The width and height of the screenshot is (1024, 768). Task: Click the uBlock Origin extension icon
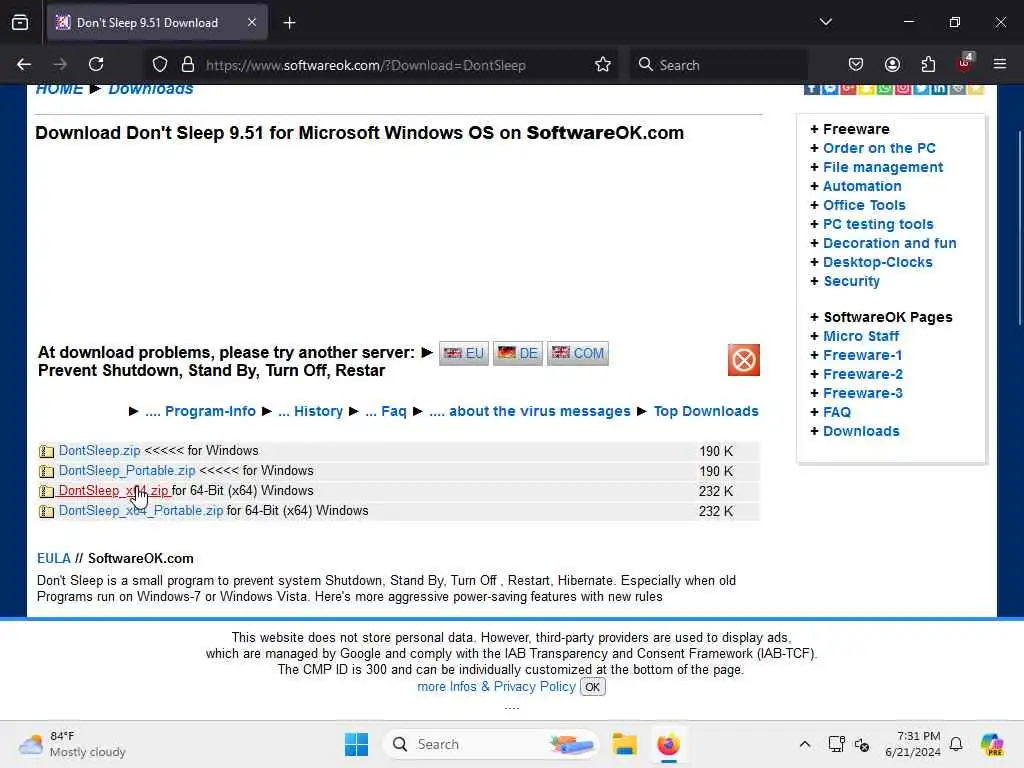(x=965, y=63)
